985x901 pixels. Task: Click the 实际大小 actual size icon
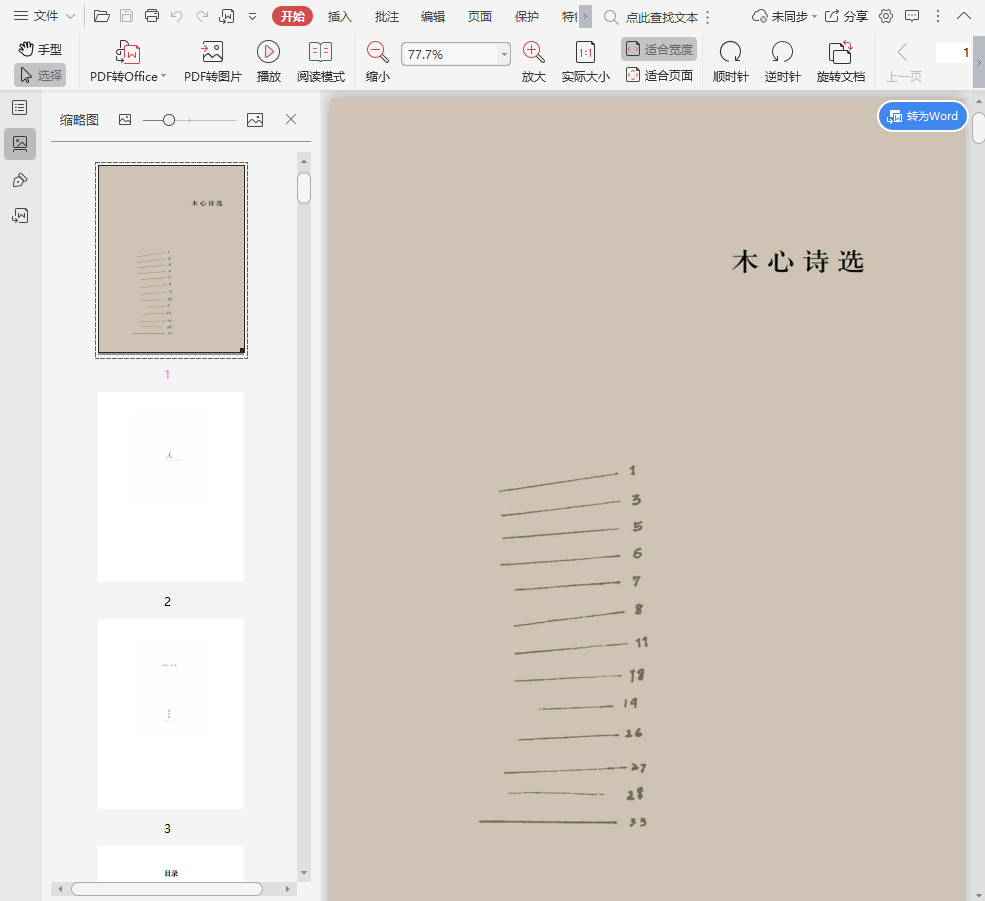pos(585,53)
